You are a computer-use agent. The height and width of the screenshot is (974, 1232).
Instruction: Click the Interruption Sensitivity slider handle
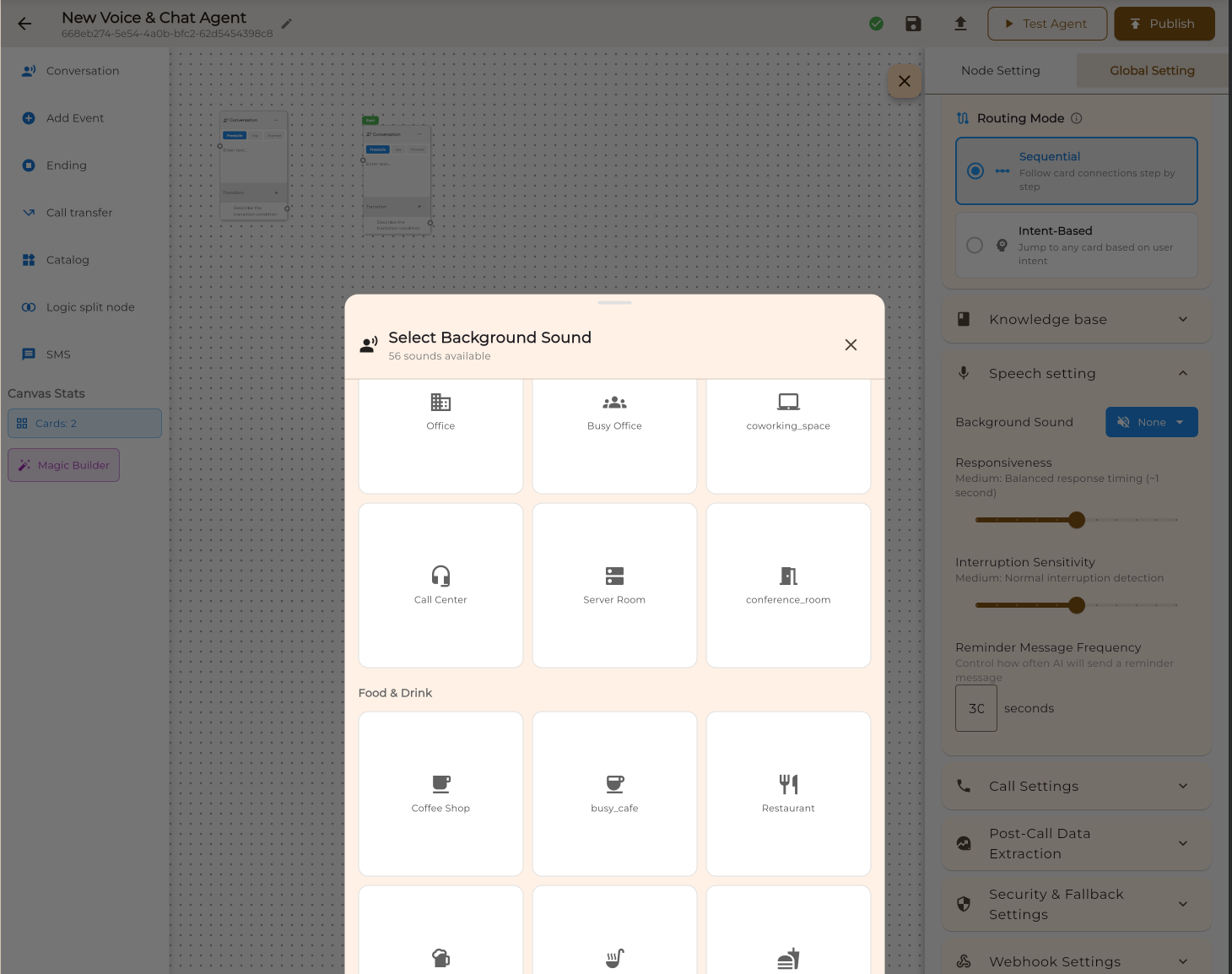[x=1077, y=605]
